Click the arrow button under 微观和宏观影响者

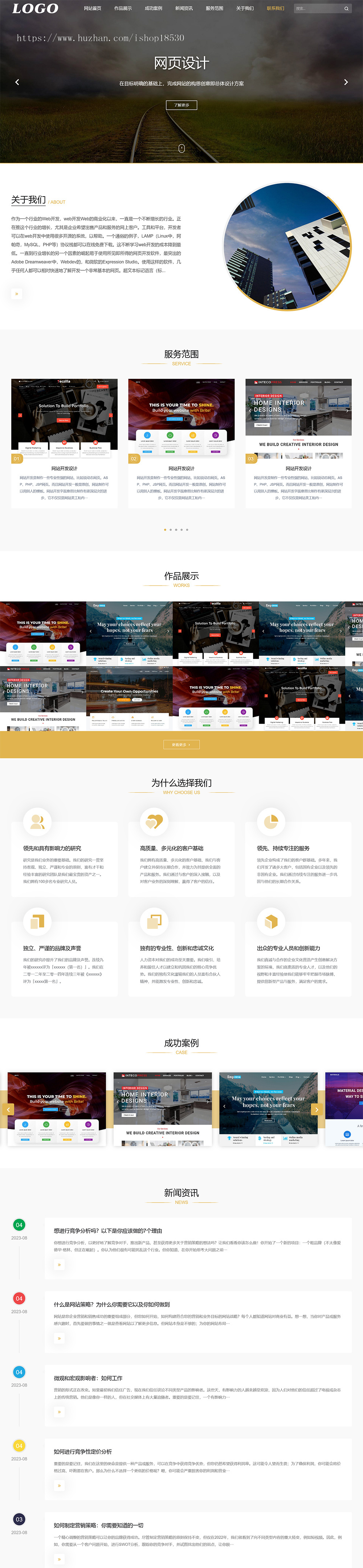pos(59,1411)
